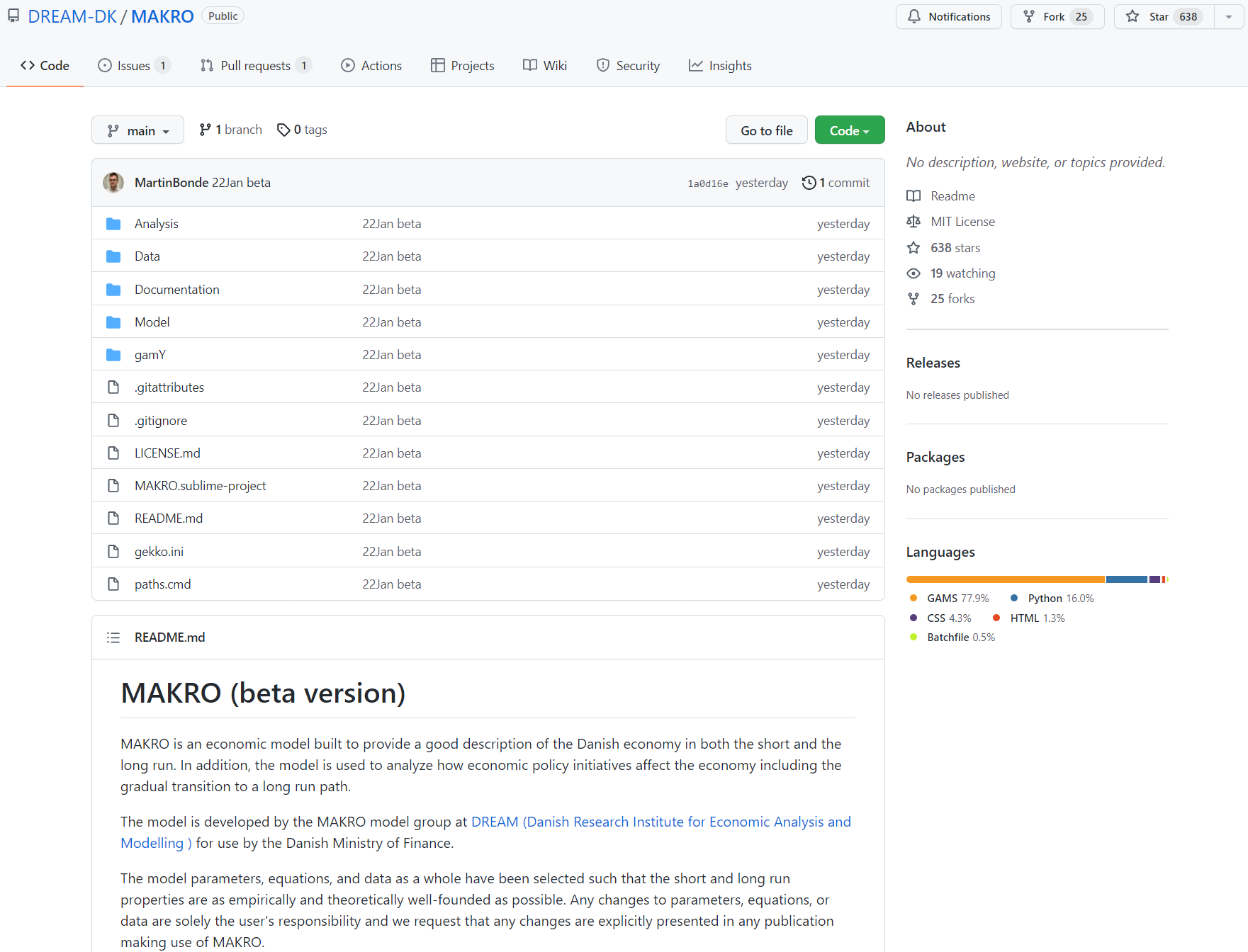Click the MartinBonde avatar thumbnail

[x=113, y=183]
